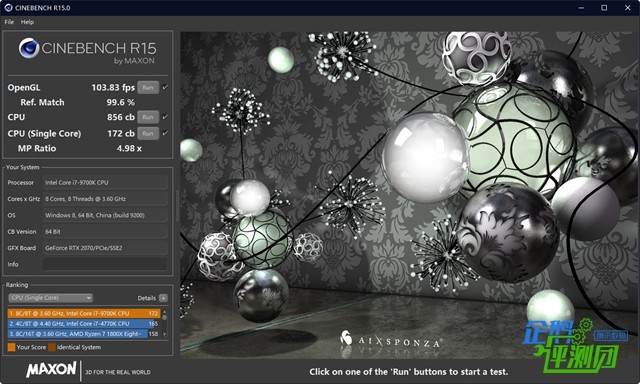The height and width of the screenshot is (384, 640).
Task: Open the File menu
Action: coord(9,22)
